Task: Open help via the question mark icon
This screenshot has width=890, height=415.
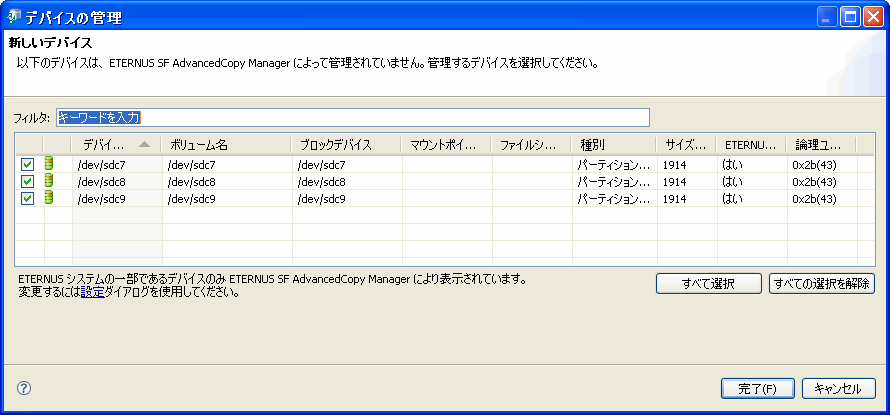Action: 24,388
